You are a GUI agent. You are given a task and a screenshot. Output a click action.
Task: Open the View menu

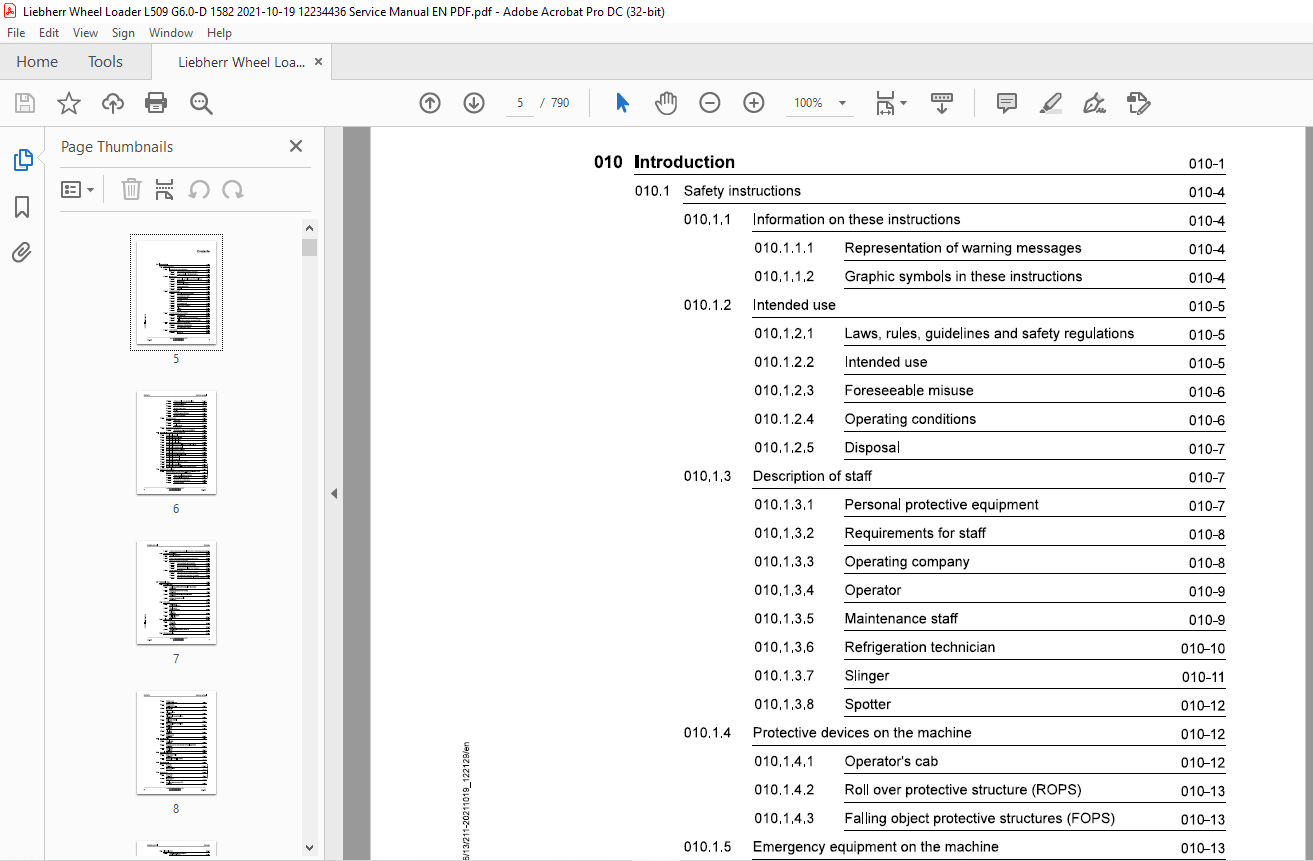pos(85,33)
